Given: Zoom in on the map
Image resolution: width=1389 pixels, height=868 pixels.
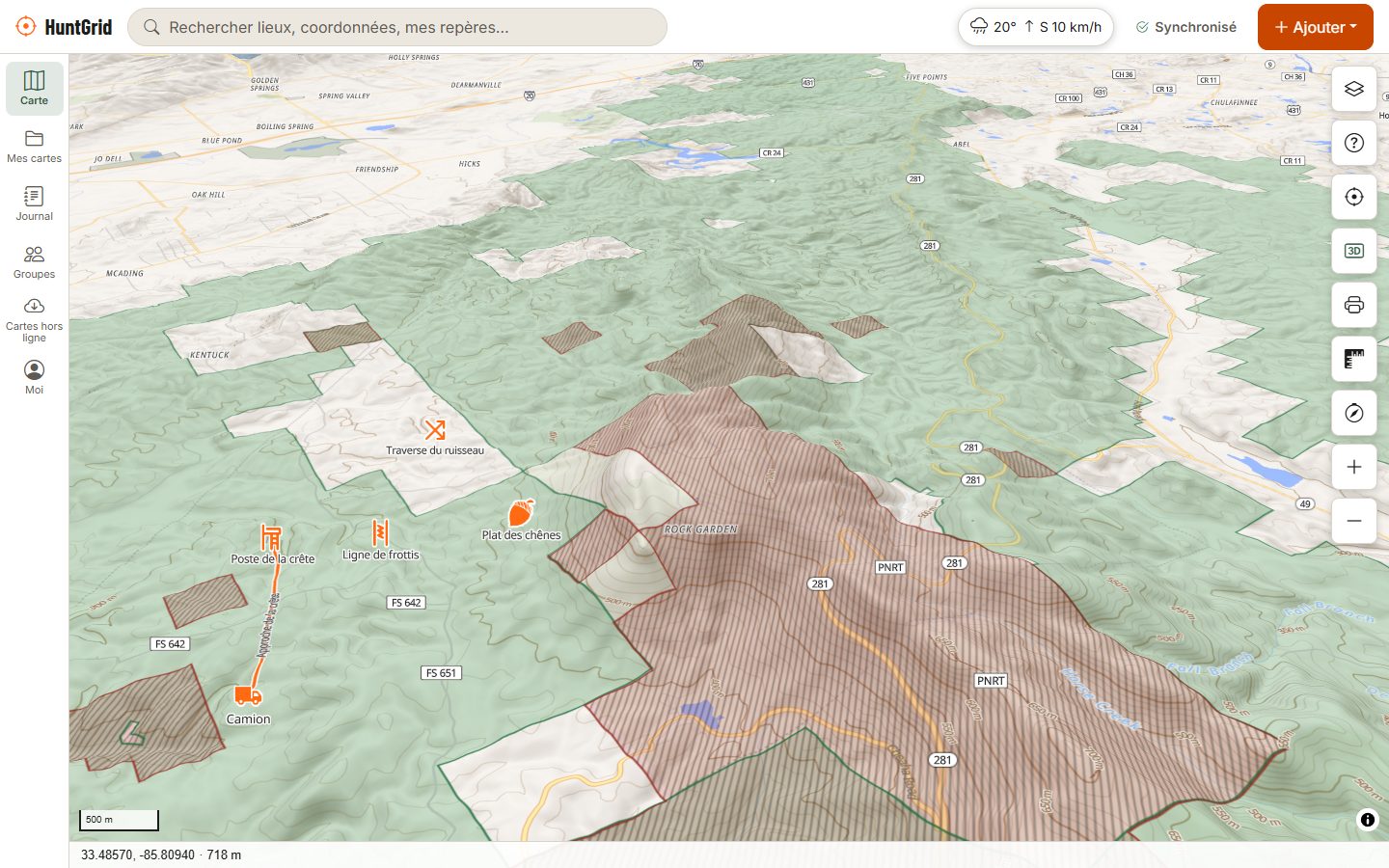Looking at the screenshot, I should [x=1354, y=467].
